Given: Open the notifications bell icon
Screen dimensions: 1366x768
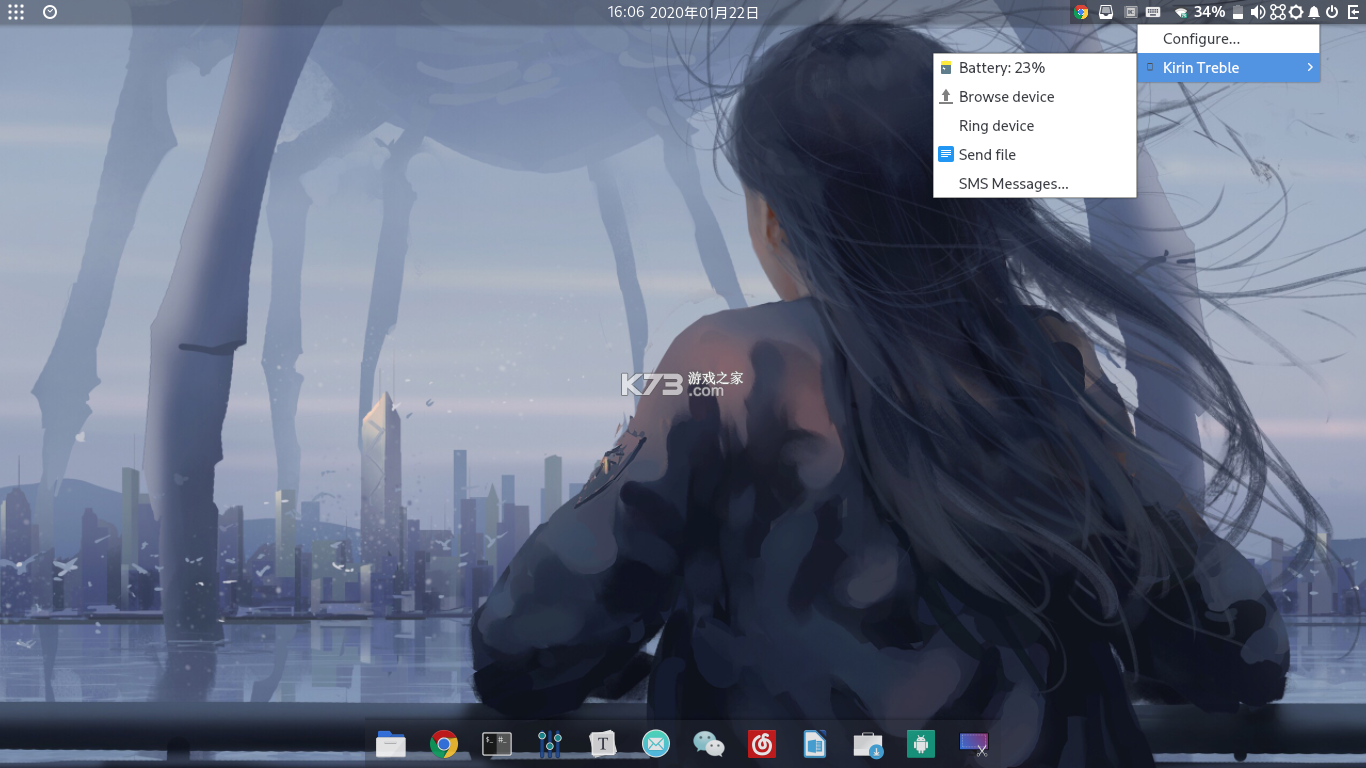Looking at the screenshot, I should (1314, 12).
